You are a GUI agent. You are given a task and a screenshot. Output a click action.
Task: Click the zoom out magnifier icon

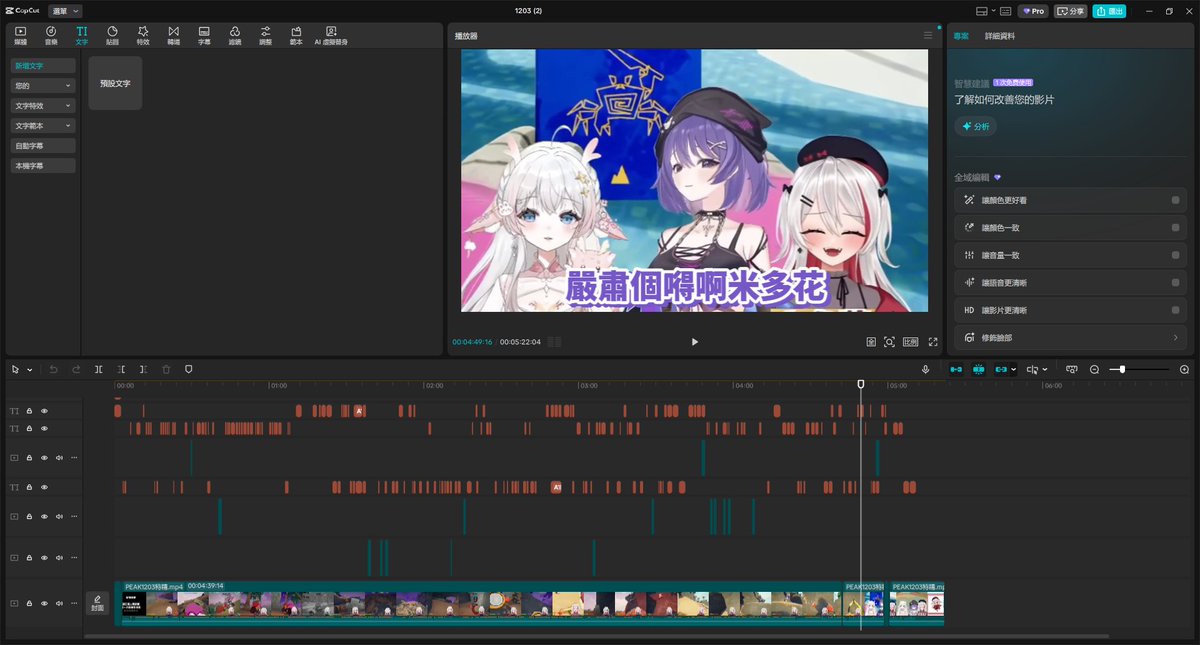point(1094,369)
